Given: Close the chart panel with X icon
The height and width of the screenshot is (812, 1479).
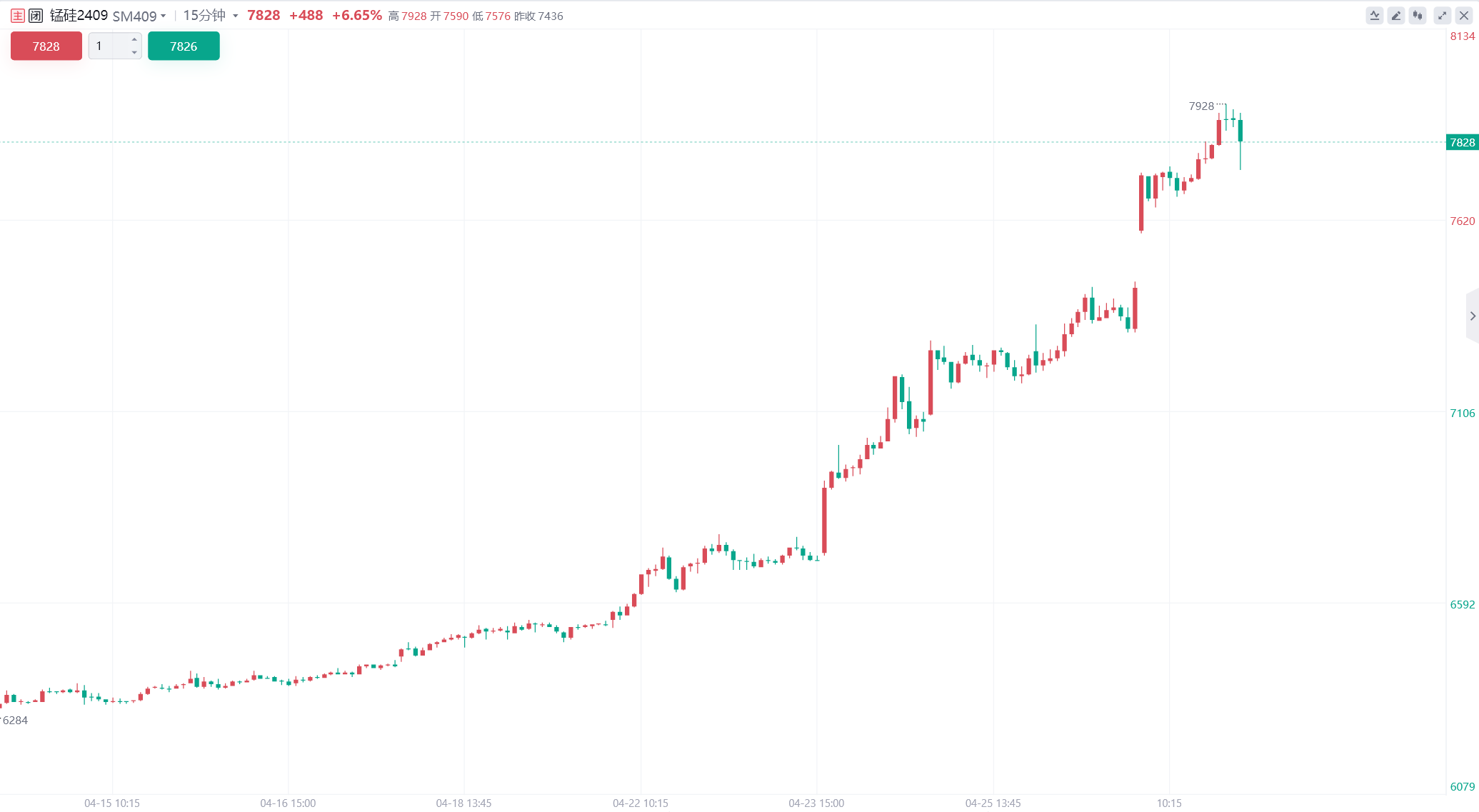Looking at the screenshot, I should 1464,15.
